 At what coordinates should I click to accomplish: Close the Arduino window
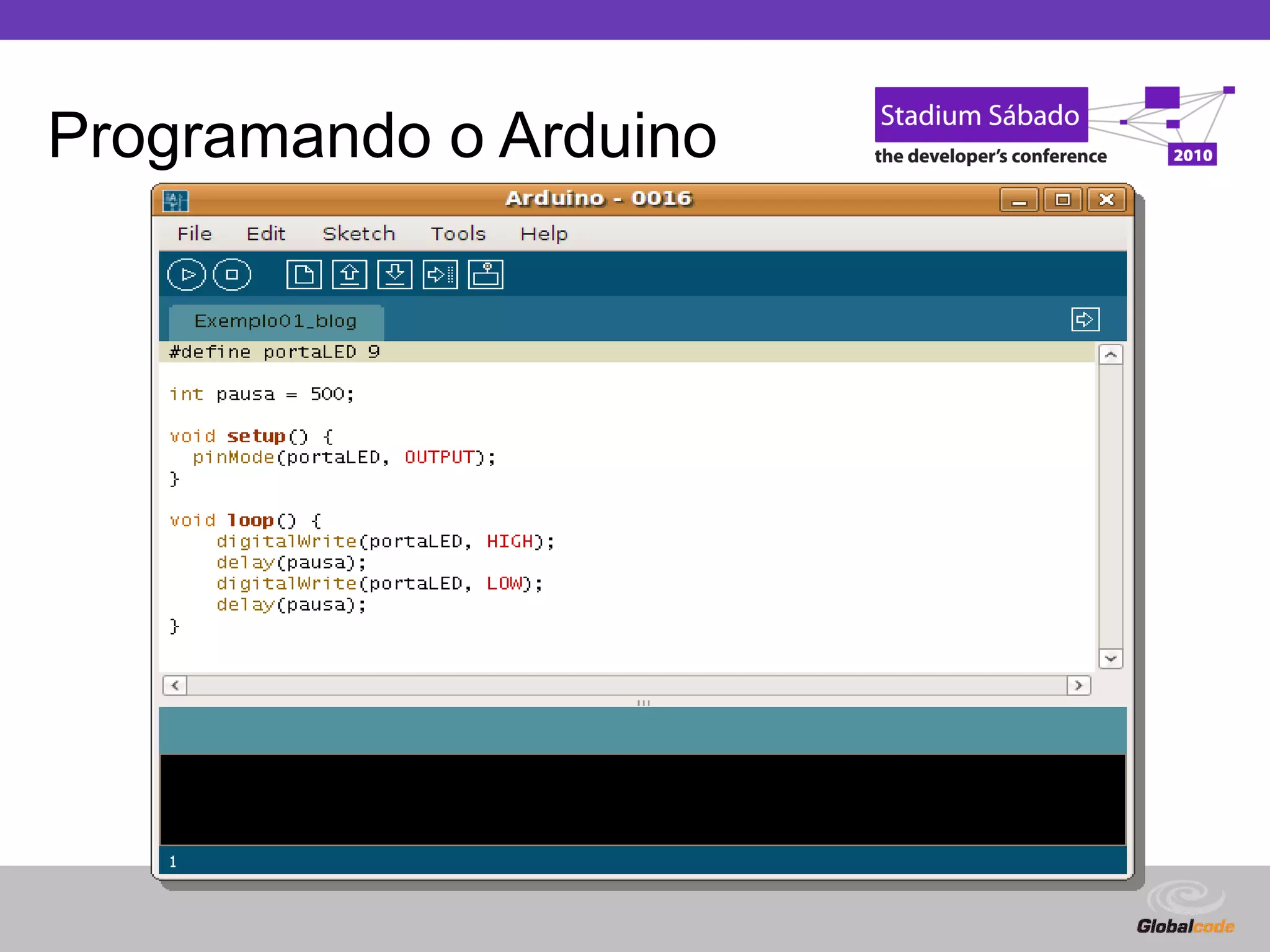click(1107, 200)
